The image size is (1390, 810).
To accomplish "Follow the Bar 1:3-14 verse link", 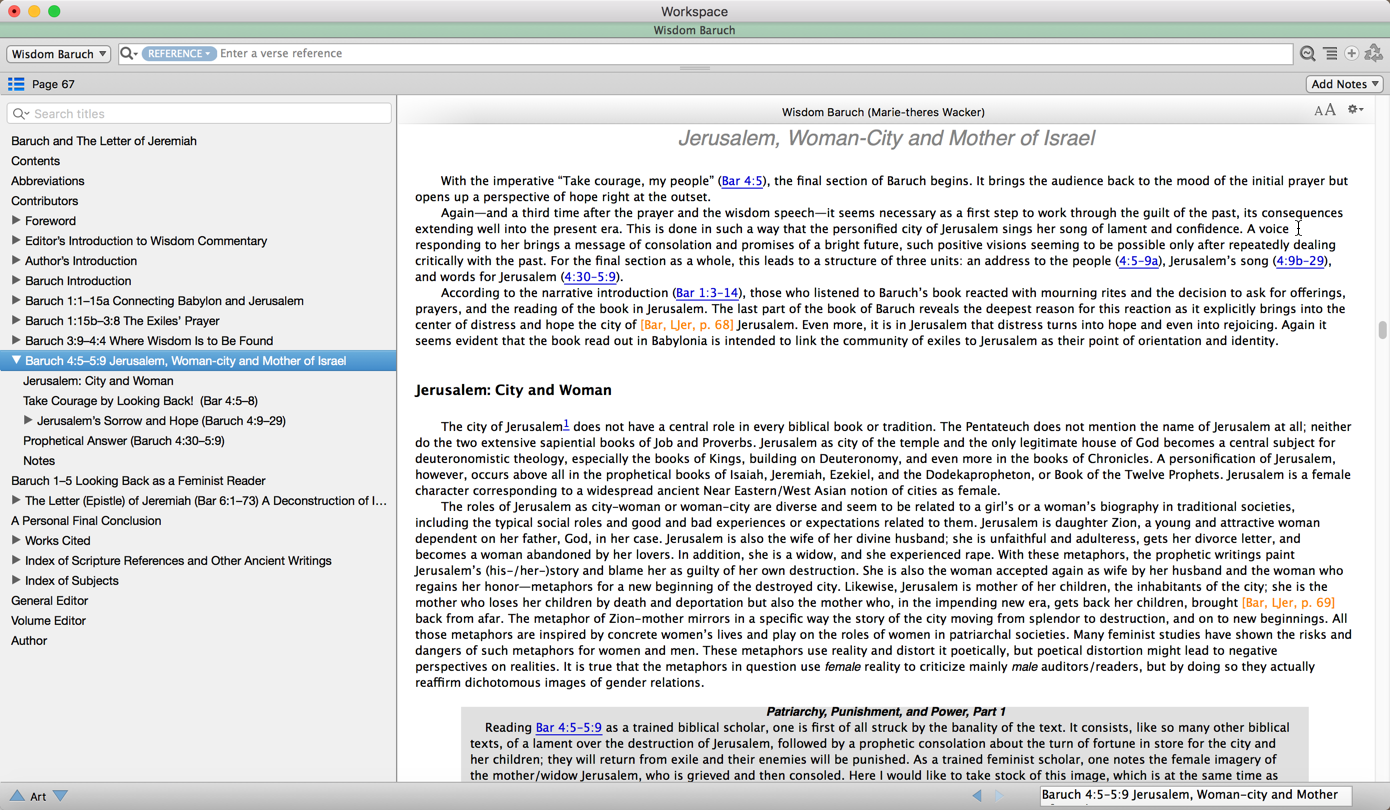I will [x=707, y=293].
